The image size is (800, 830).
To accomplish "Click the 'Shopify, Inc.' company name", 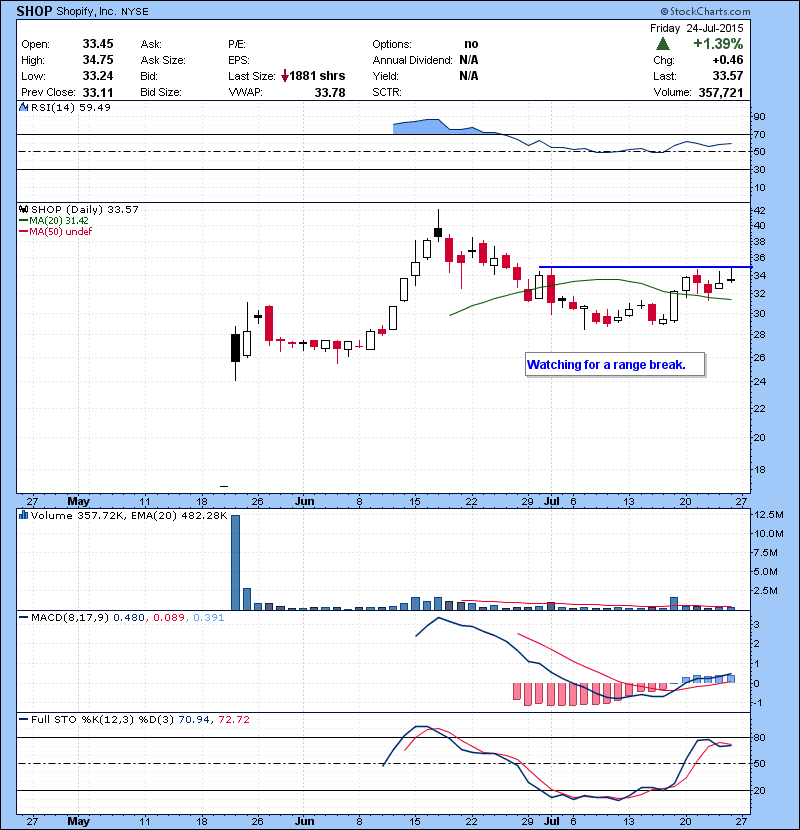I will point(86,12).
